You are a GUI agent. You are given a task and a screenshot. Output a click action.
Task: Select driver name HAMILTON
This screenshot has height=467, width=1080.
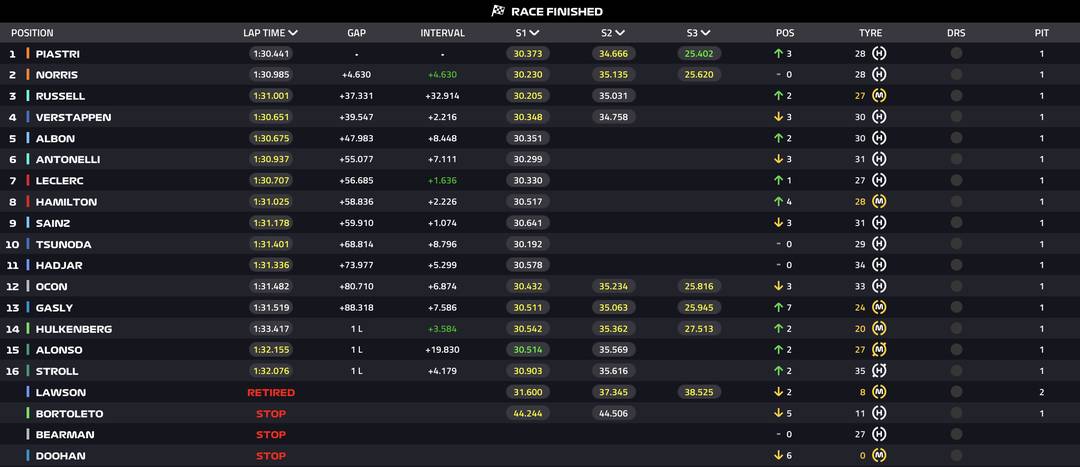66,202
